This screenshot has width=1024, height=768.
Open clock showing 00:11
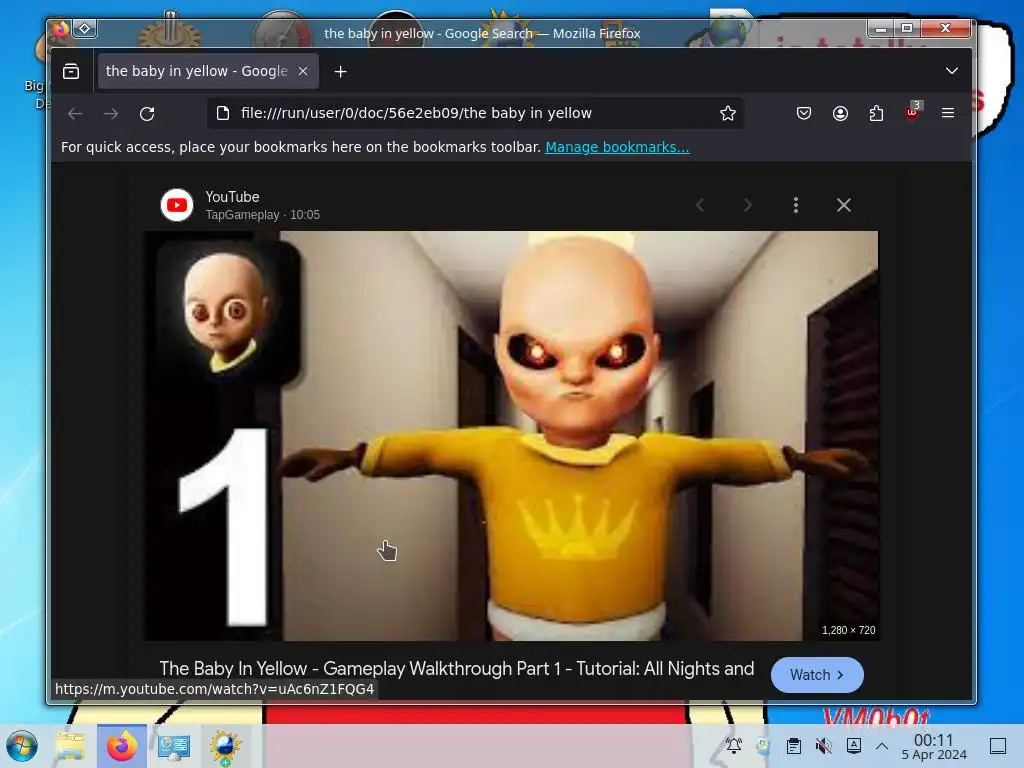pos(934,746)
